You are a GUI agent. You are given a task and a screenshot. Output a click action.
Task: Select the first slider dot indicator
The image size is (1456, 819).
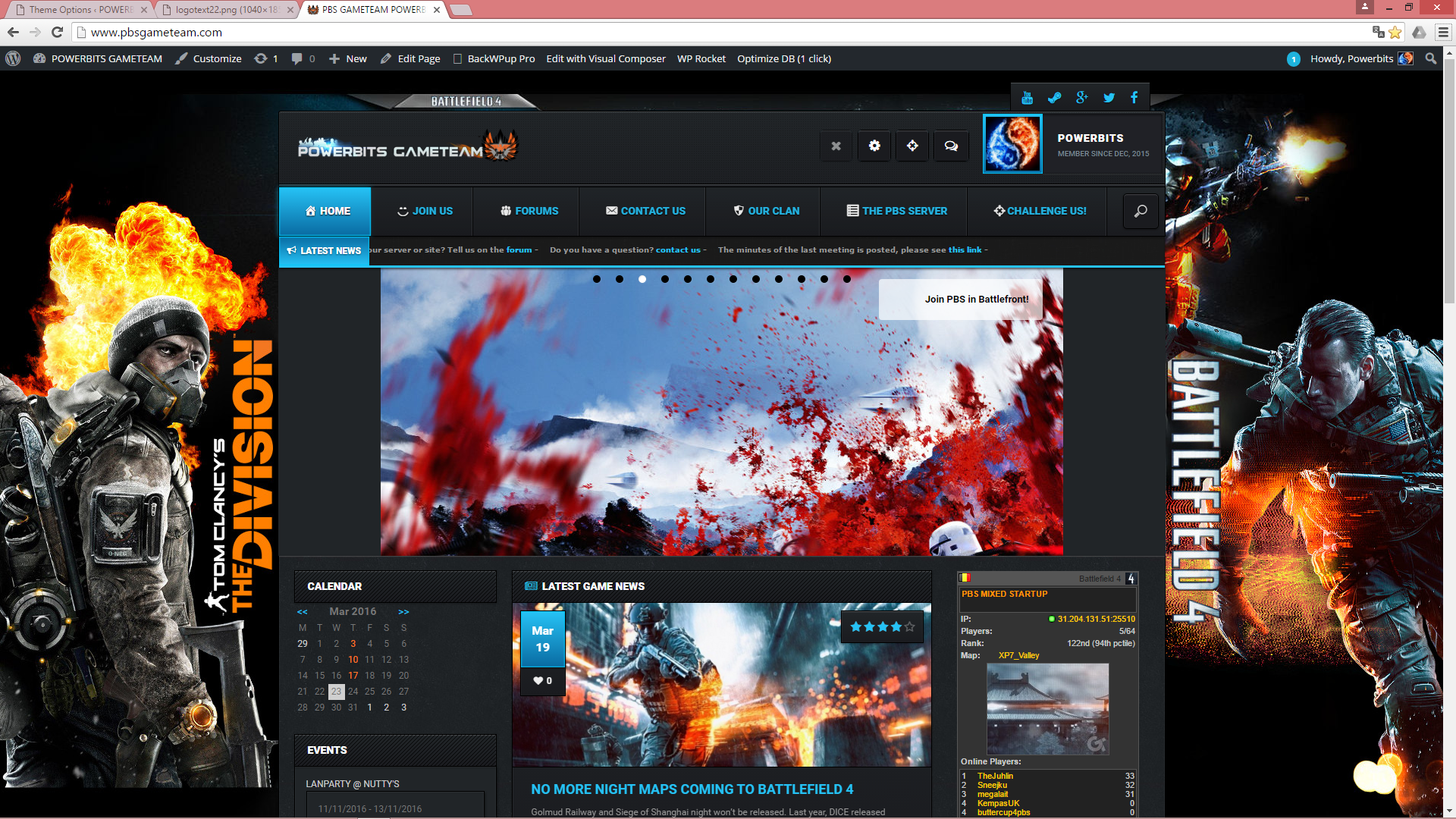point(597,279)
